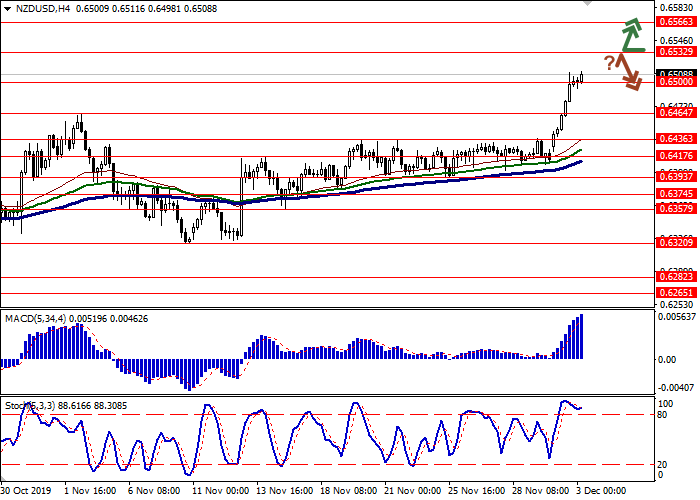Click the tallest latest MACD histogram bar
Viewport: 700px width, 500px height.
(x=581, y=336)
